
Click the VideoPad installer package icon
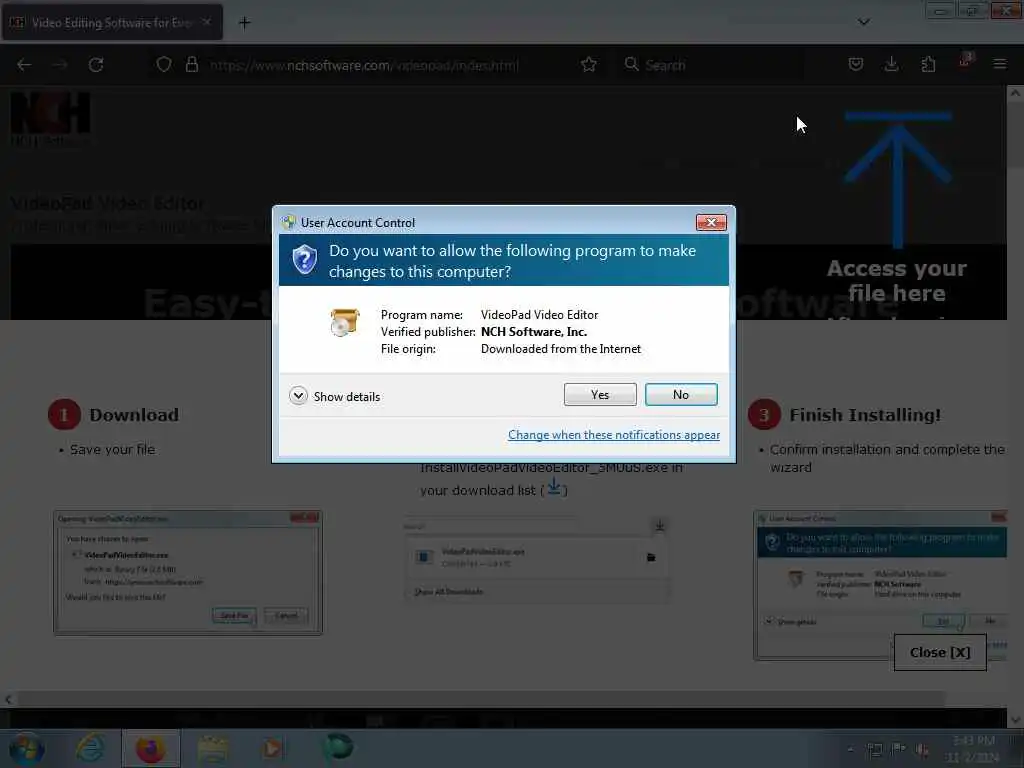point(344,323)
